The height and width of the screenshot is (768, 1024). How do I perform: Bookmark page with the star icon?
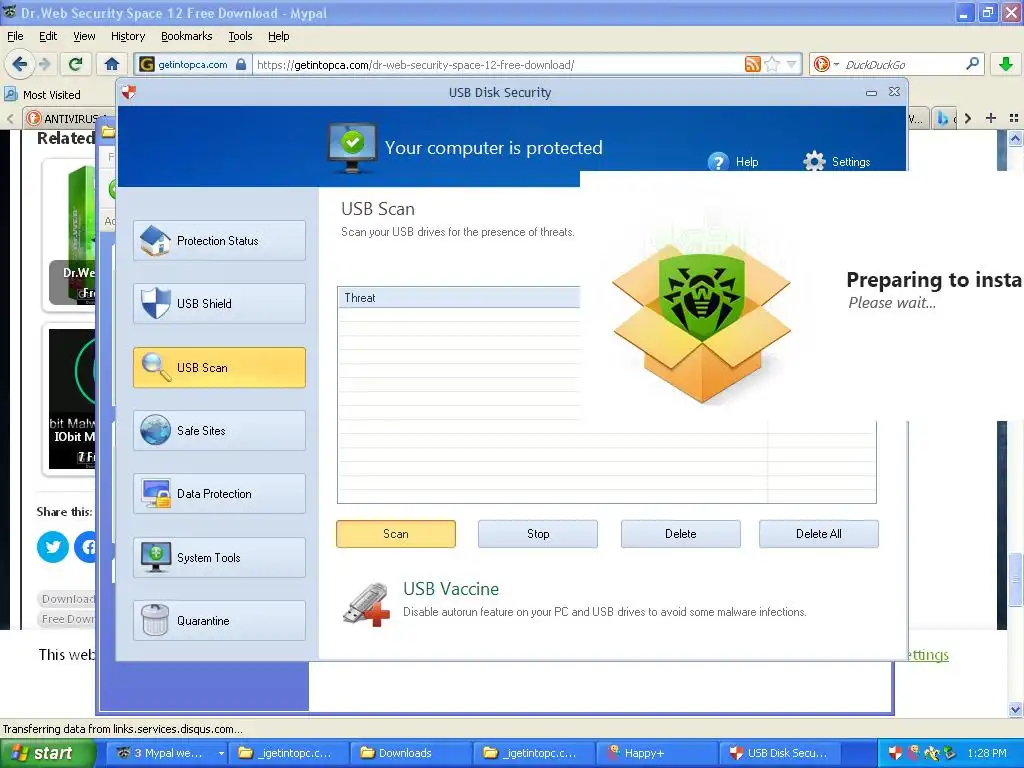[772, 64]
